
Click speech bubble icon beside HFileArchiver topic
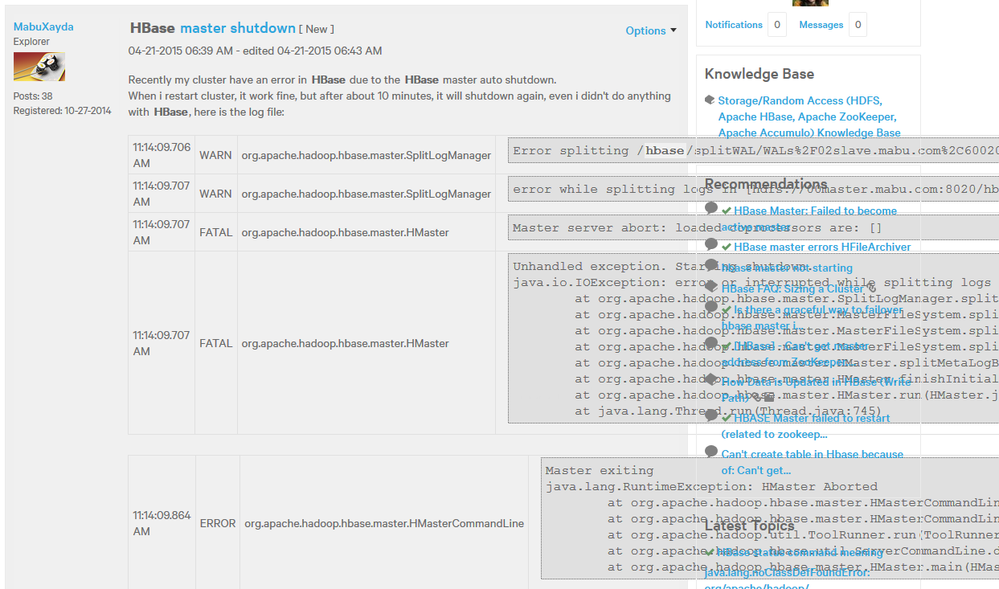[711, 244]
